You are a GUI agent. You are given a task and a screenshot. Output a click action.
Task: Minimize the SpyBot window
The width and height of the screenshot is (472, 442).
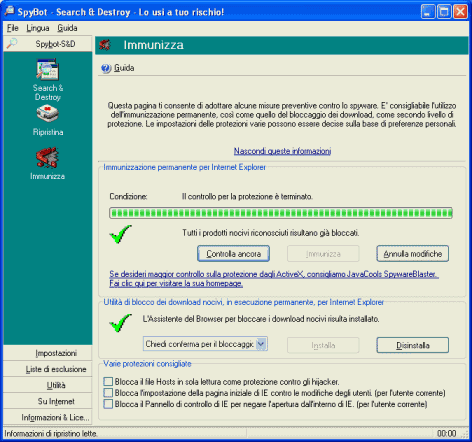(428, 12)
